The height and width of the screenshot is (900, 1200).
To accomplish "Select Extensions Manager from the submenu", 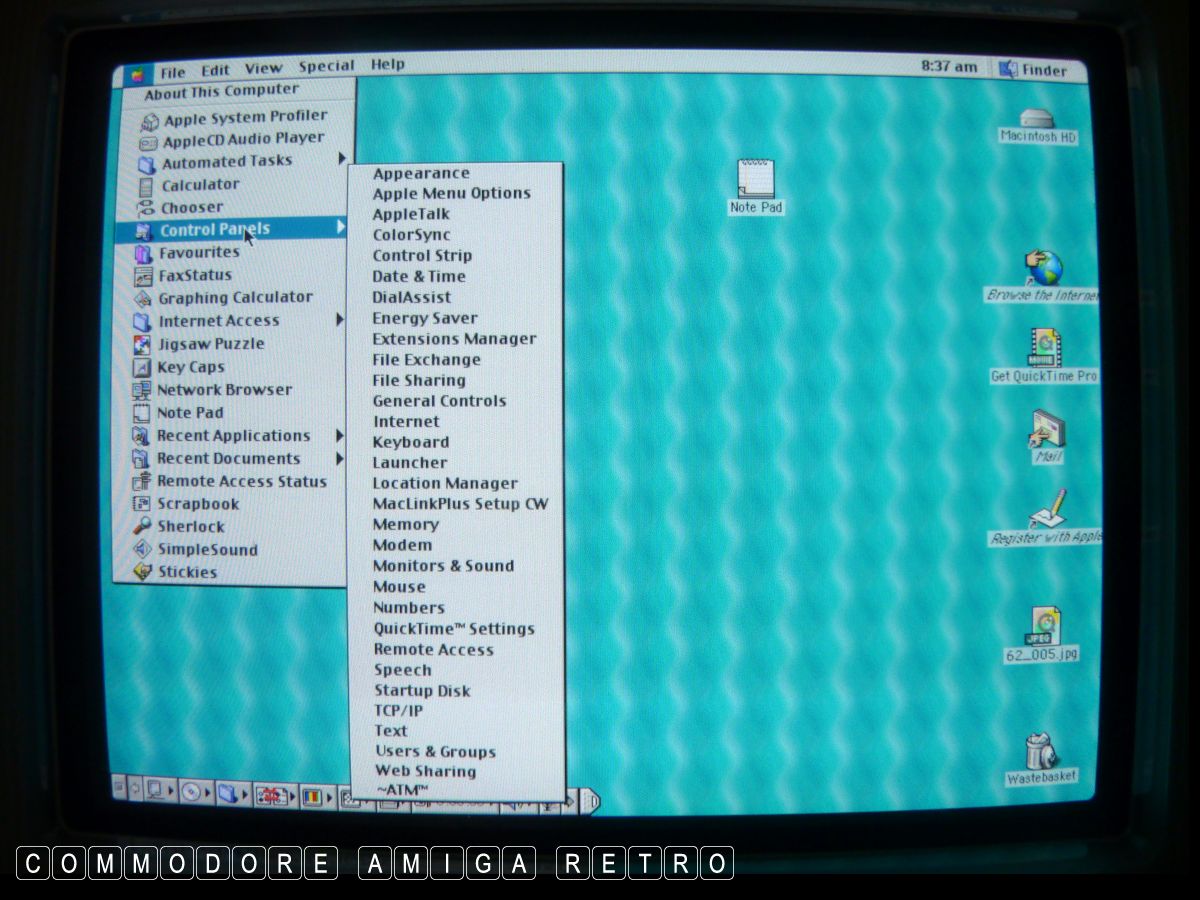I will click(x=454, y=339).
